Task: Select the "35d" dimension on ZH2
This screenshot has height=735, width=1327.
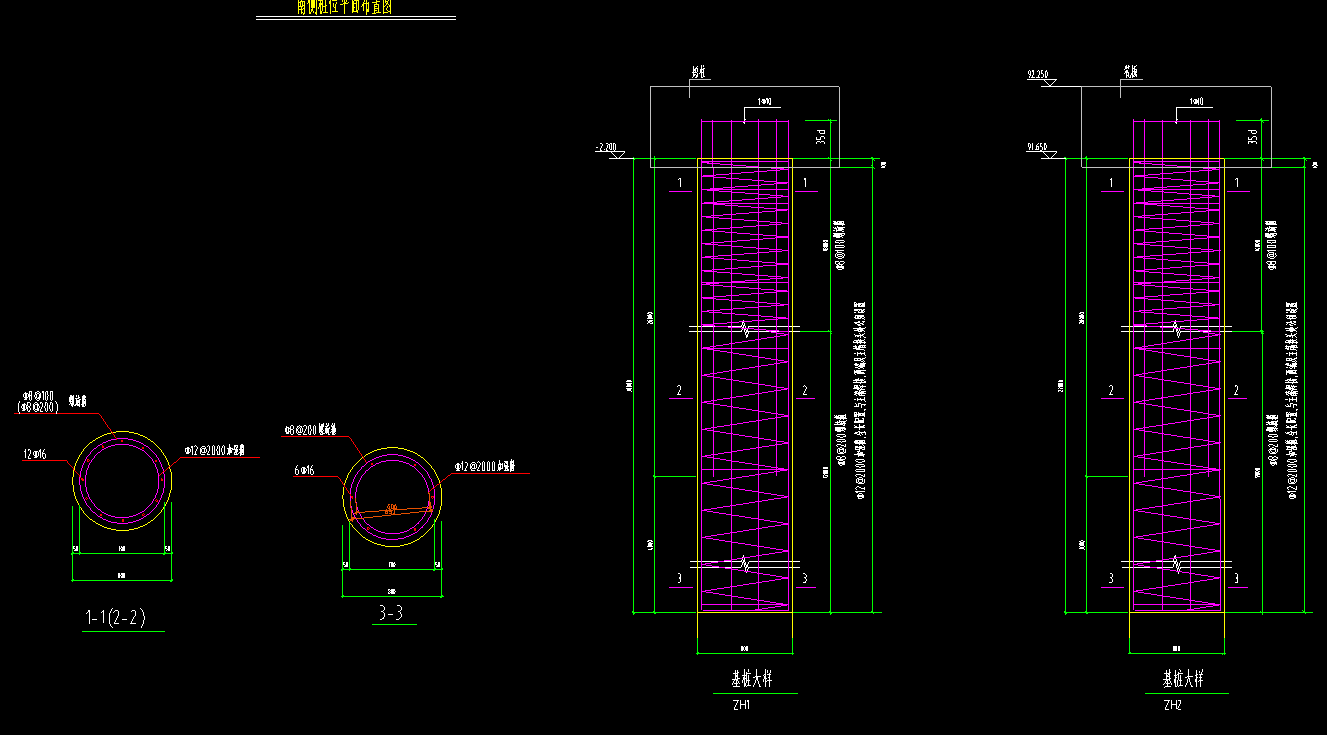Action: pos(1254,137)
